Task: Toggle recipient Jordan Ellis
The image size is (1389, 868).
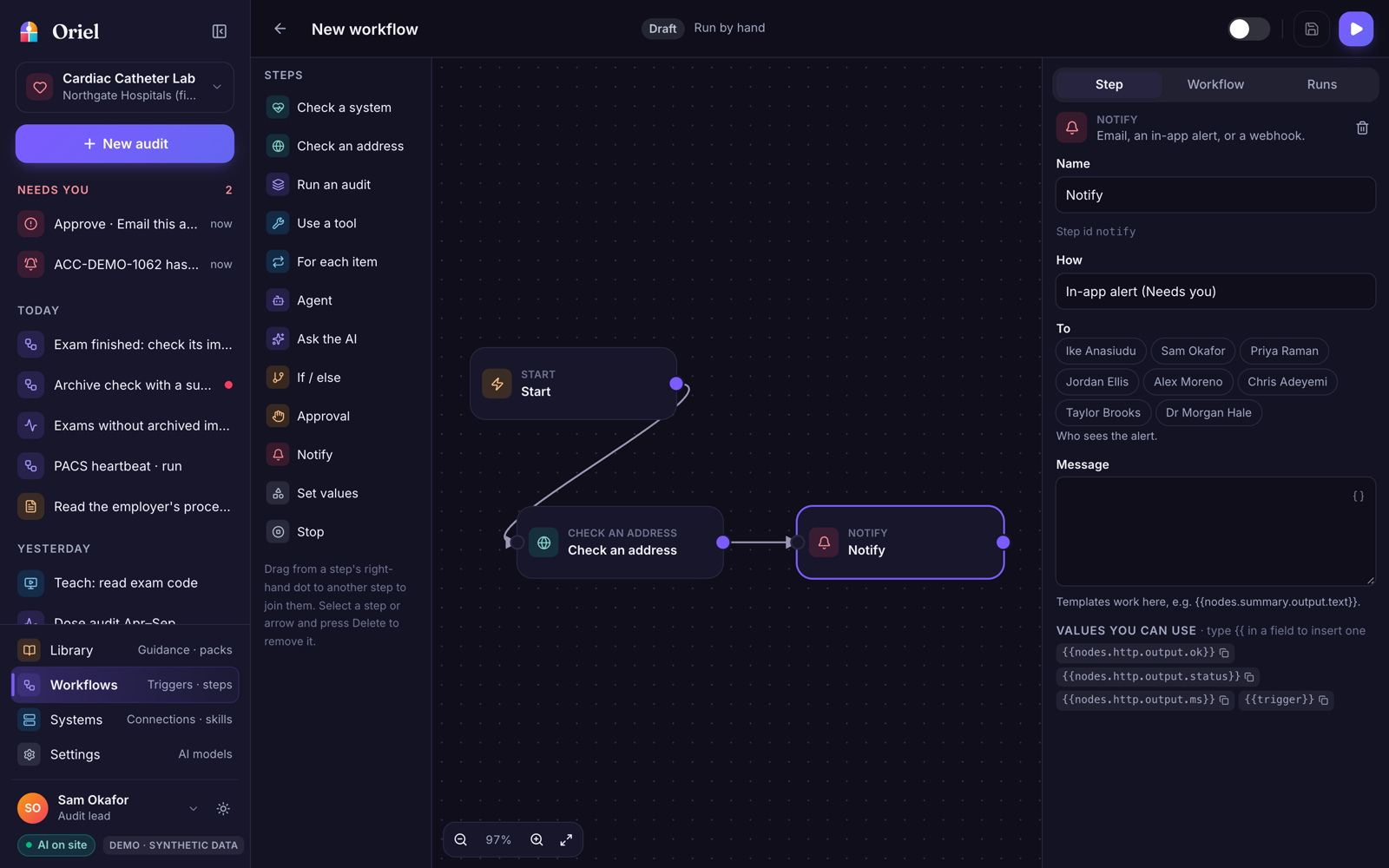Action: (x=1097, y=382)
